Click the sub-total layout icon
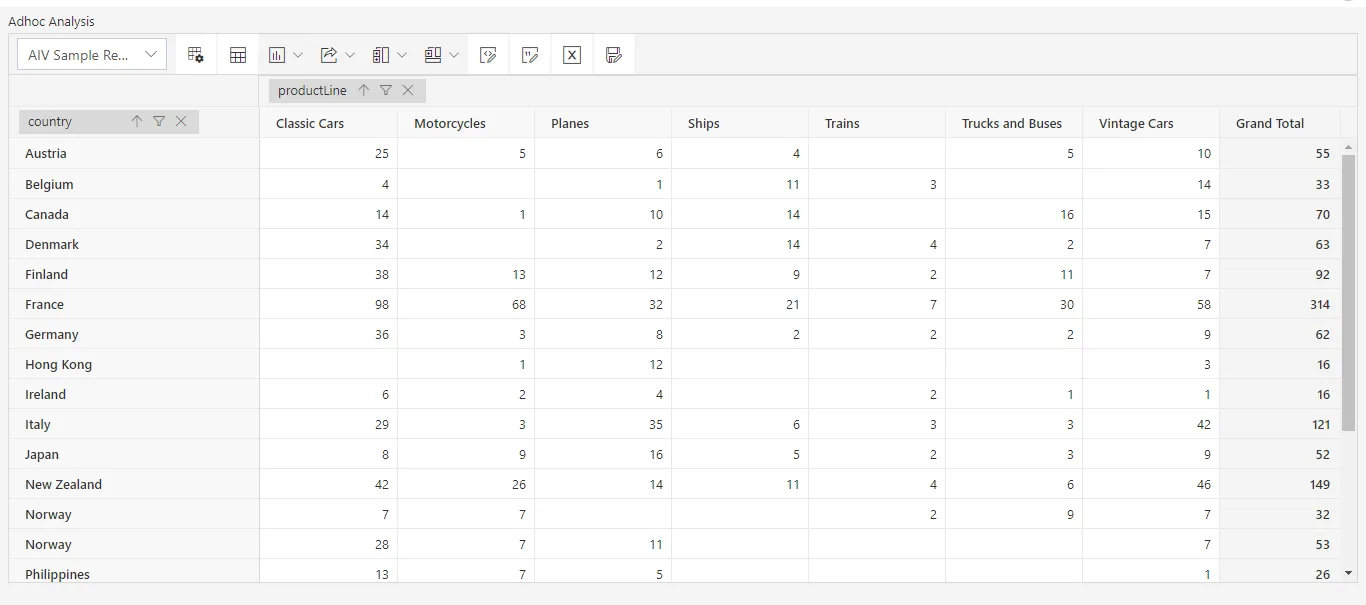Image resolution: width=1366 pixels, height=605 pixels. 381,55
